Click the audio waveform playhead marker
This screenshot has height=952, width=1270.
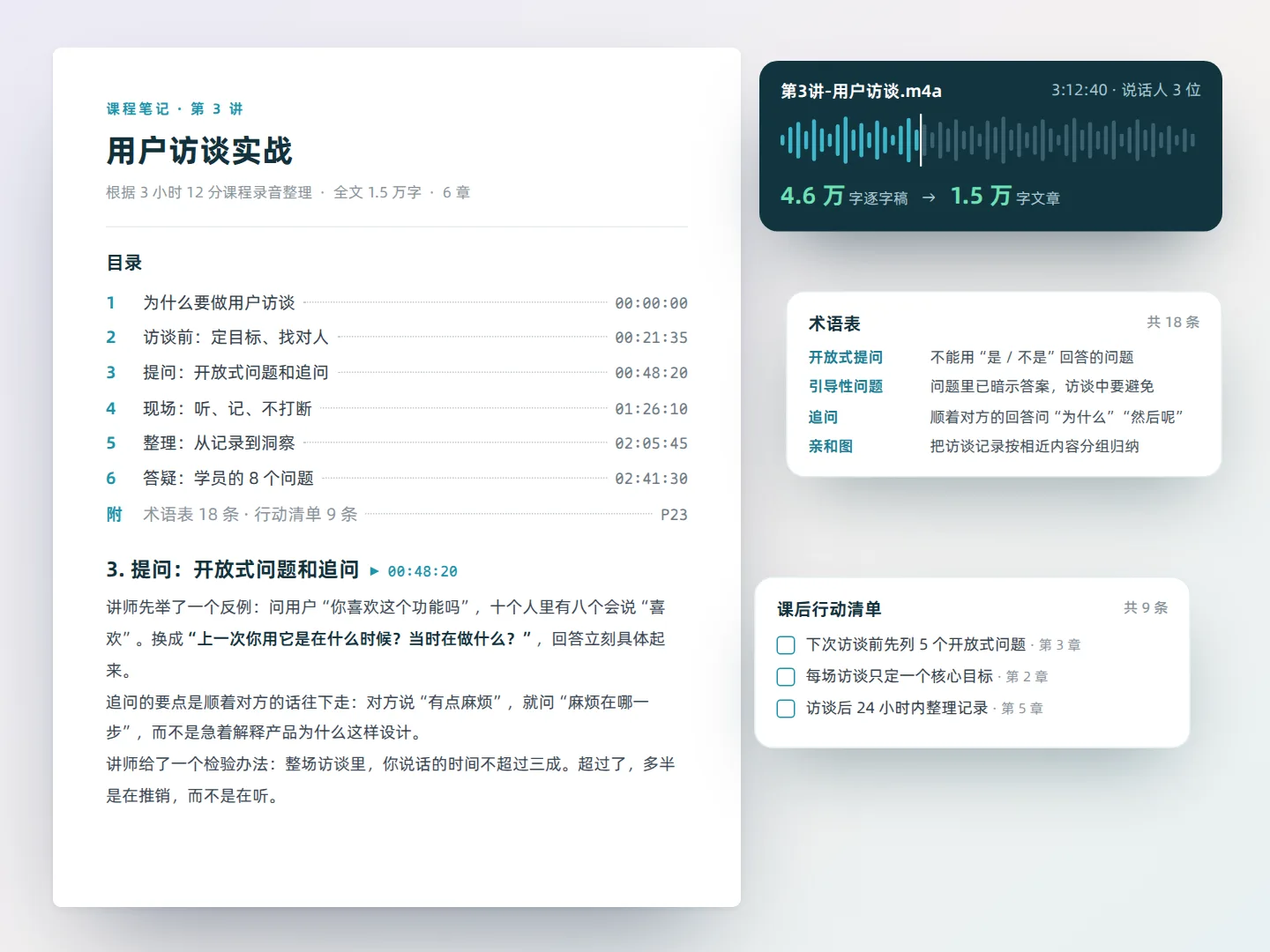click(x=921, y=139)
